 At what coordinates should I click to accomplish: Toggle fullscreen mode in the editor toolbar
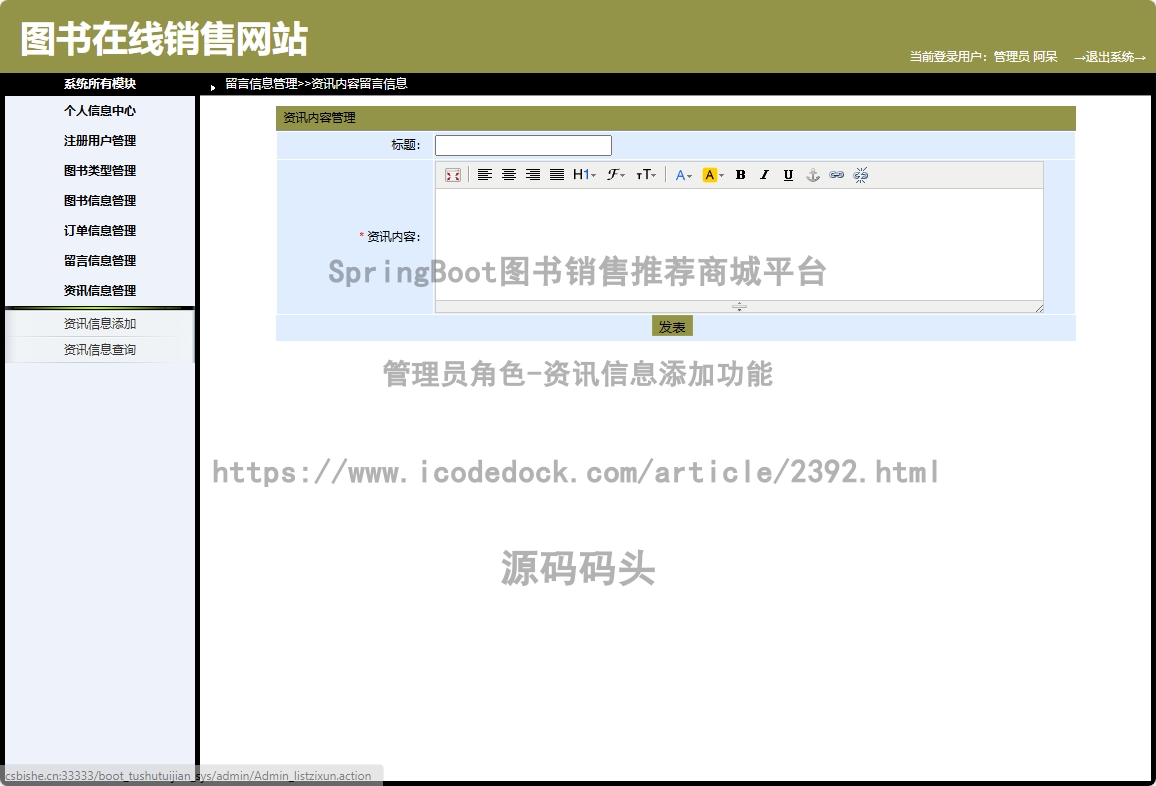453,175
